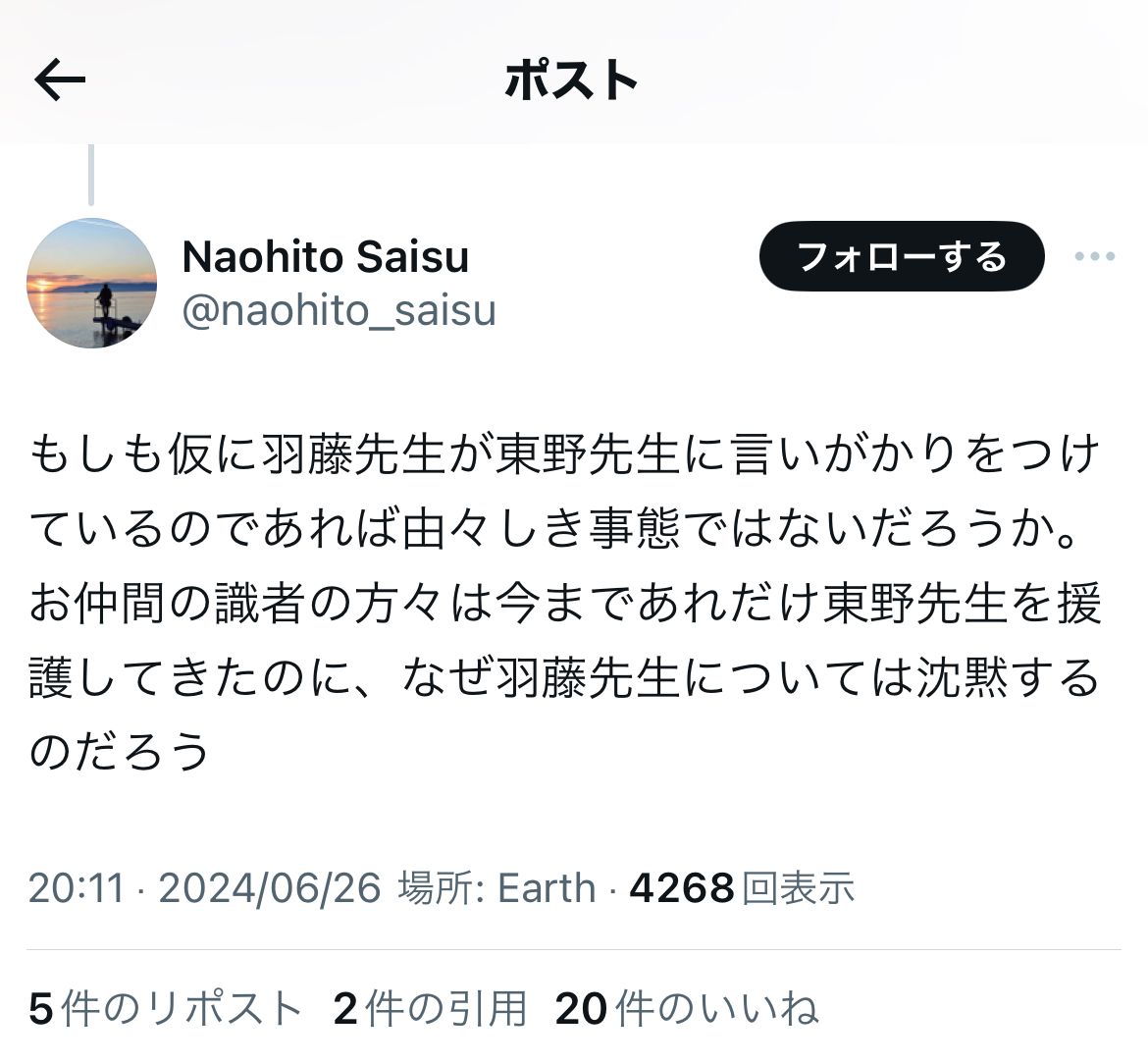Image resolution: width=1148 pixels, height=1064 pixels.
Task: Click the 2024/06/26 post date
Action: tap(270, 888)
